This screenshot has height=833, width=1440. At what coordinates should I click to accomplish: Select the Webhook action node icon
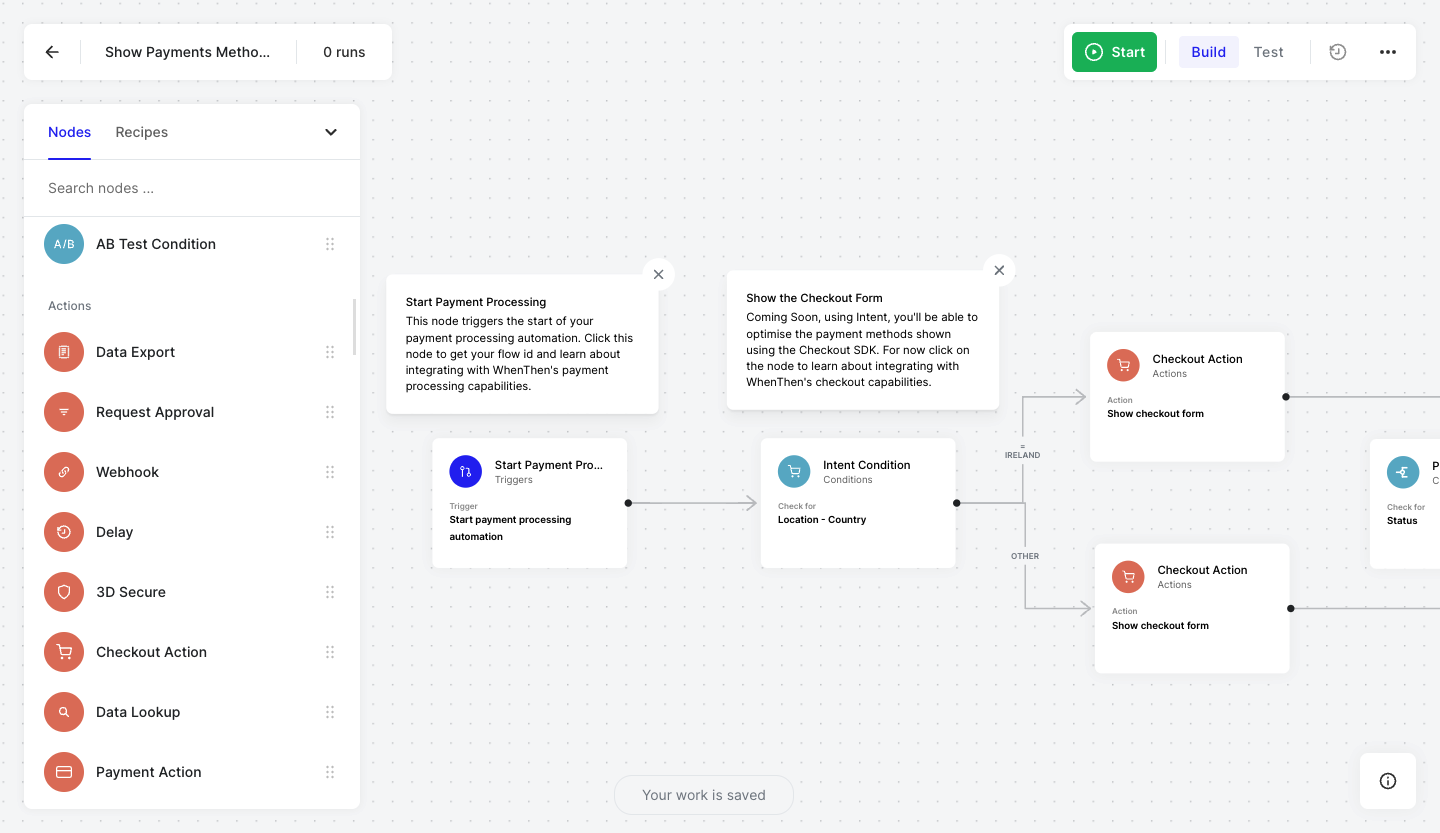(x=64, y=472)
